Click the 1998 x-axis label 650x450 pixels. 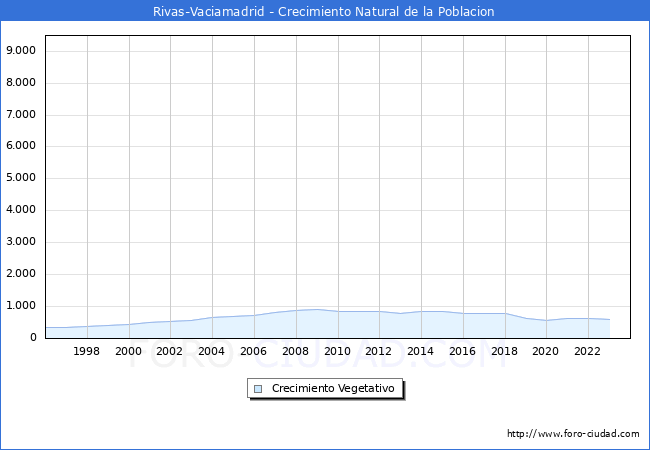click(86, 351)
